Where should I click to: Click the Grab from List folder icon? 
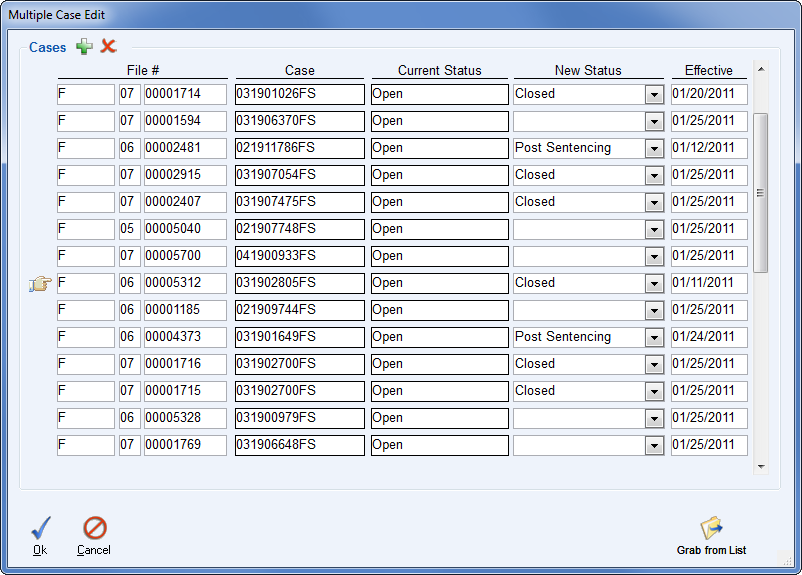(711, 528)
